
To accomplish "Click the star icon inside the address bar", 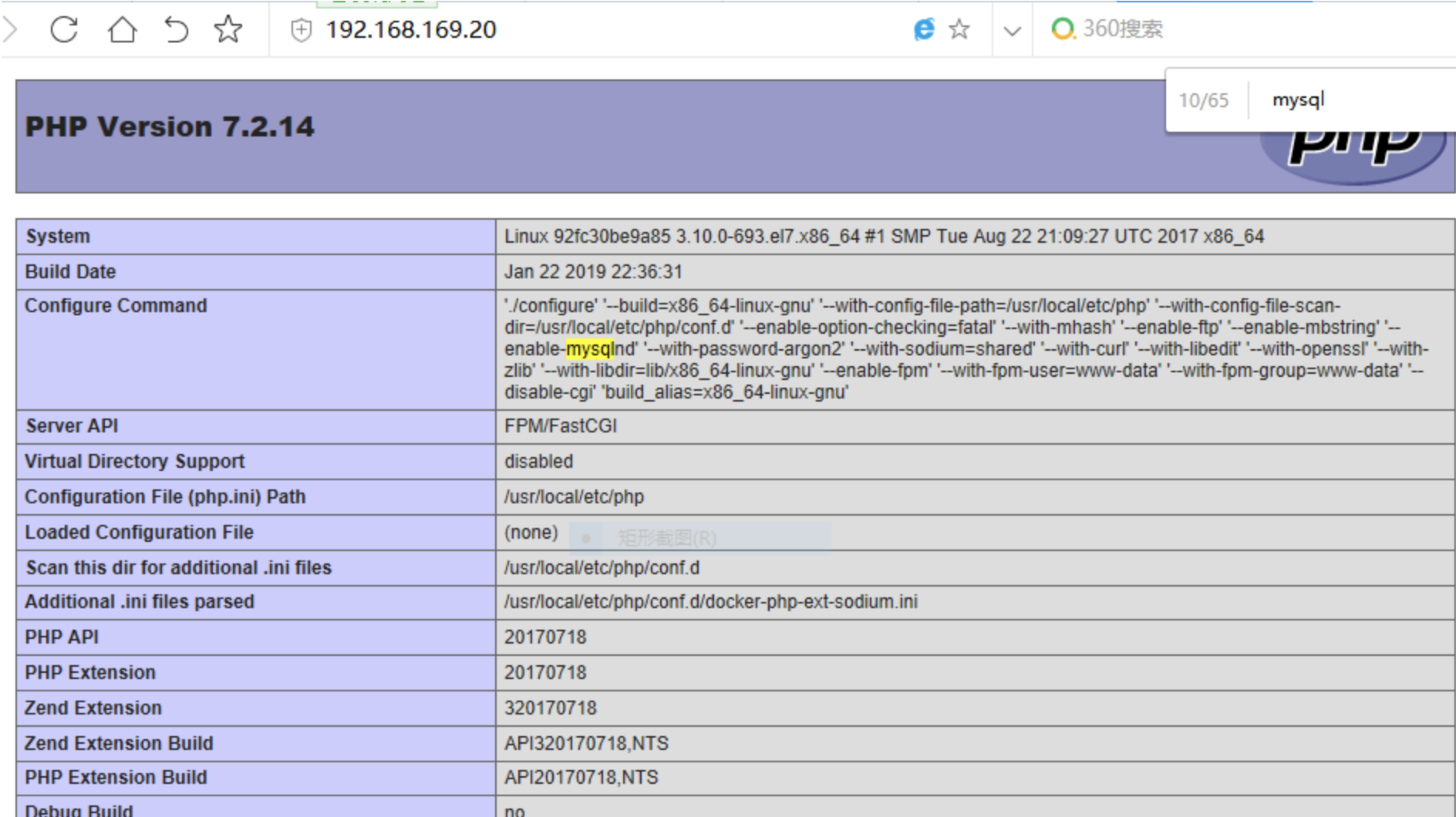I will pos(959,29).
